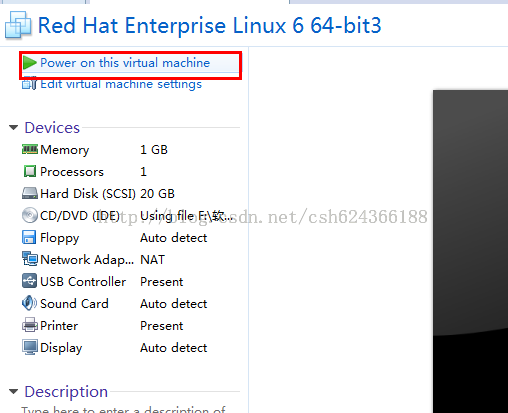Collapse the Devices section arrow
The height and width of the screenshot is (413, 508).
(13, 127)
